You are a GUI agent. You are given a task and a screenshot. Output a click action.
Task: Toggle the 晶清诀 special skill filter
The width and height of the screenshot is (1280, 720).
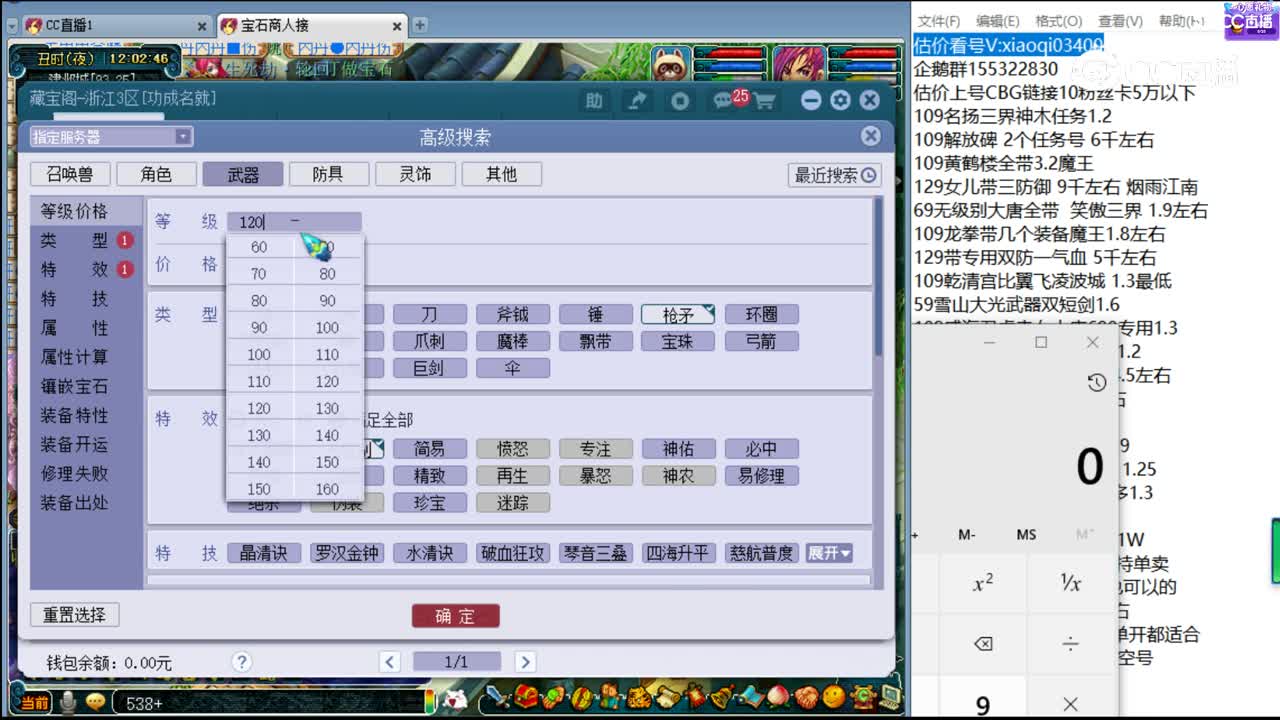264,552
